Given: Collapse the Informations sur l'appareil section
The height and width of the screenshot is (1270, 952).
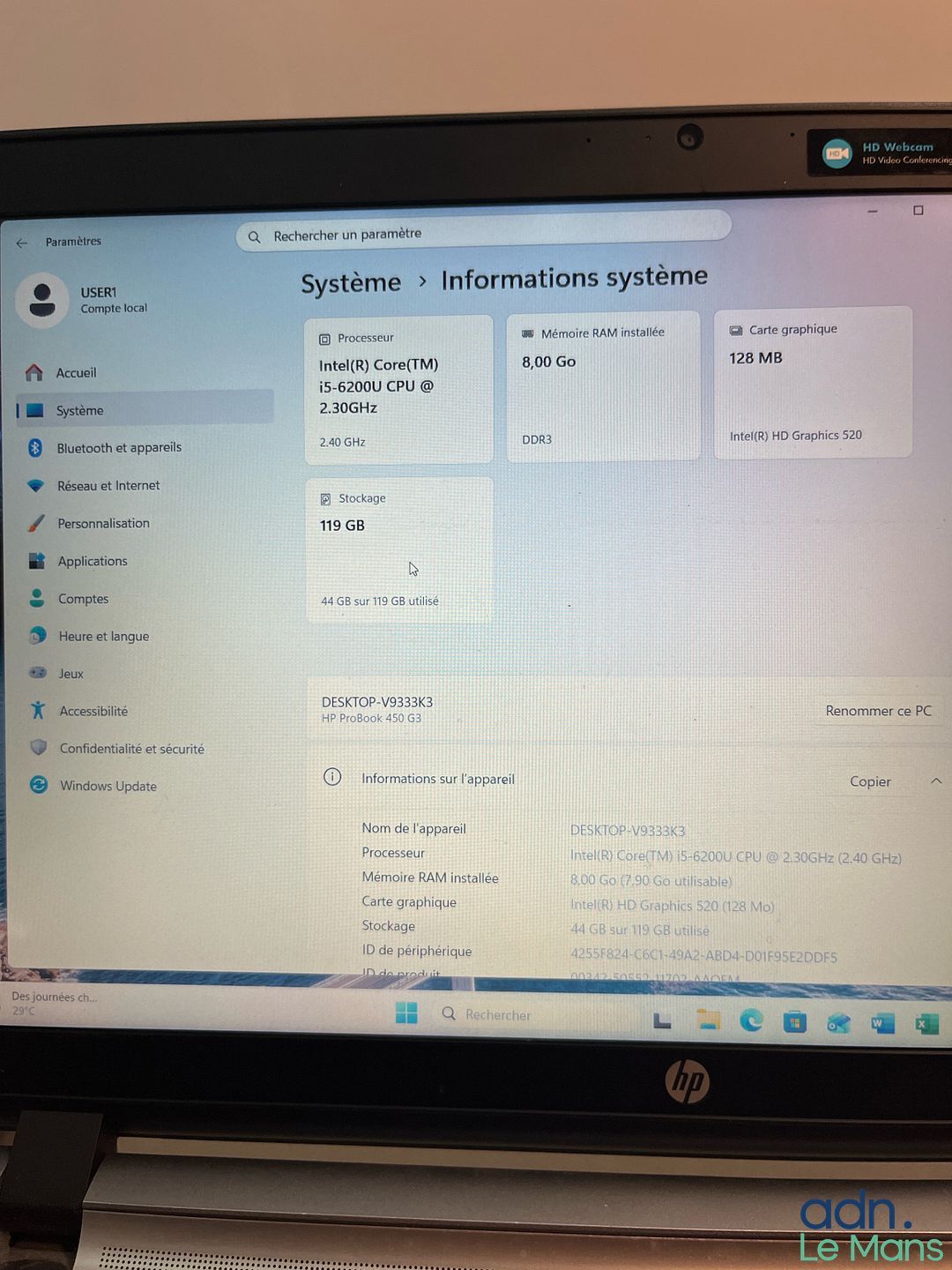Looking at the screenshot, I should (936, 781).
